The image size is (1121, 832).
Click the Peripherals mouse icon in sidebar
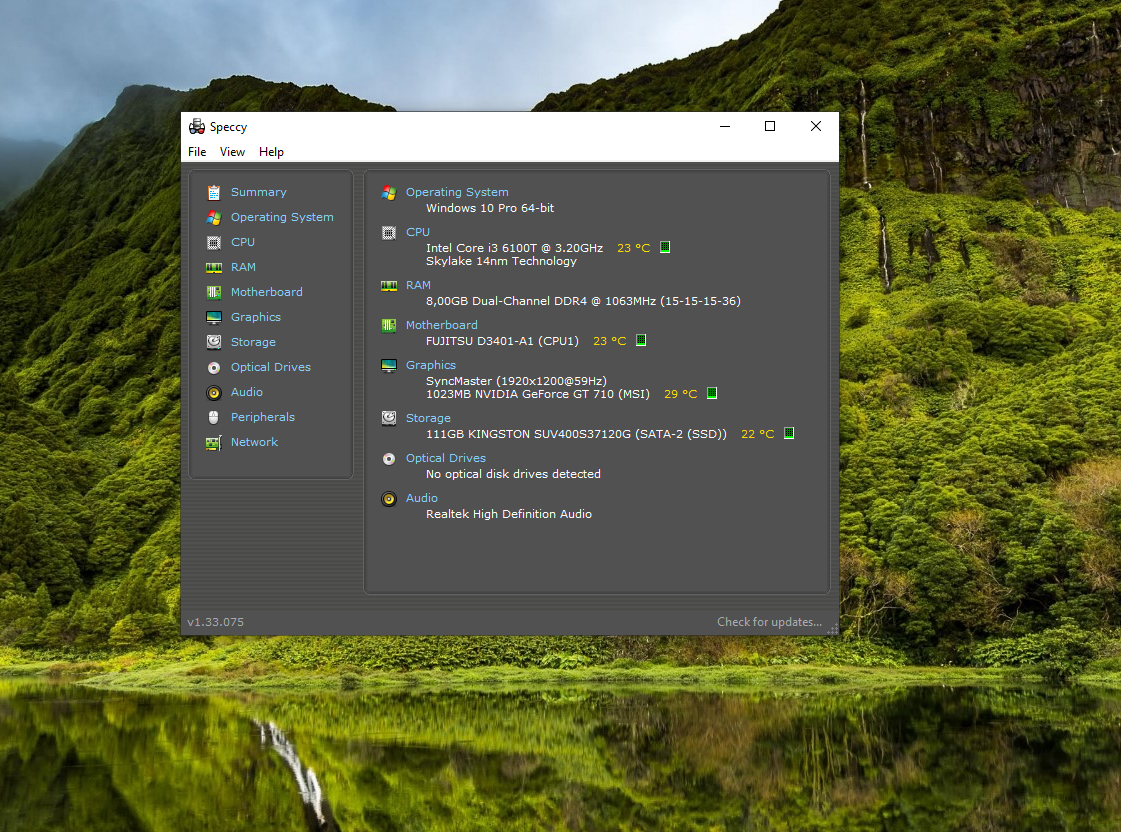click(x=214, y=417)
